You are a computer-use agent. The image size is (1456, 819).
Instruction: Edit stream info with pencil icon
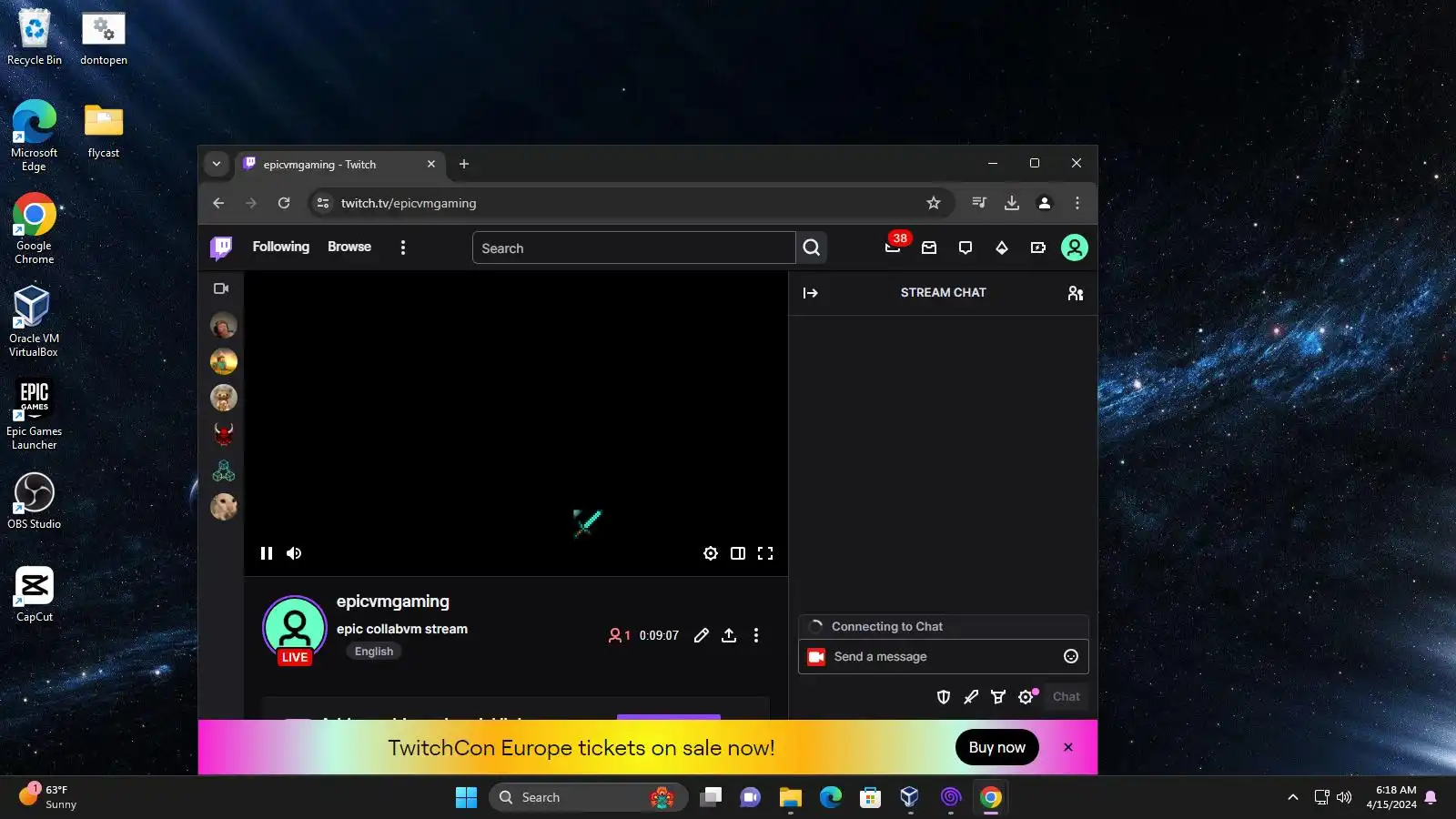point(701,635)
